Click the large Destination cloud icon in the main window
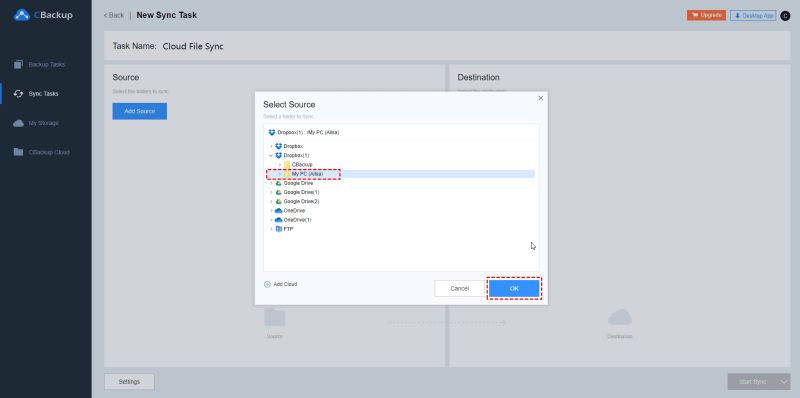Viewport: 800px width, 398px height. [x=620, y=317]
